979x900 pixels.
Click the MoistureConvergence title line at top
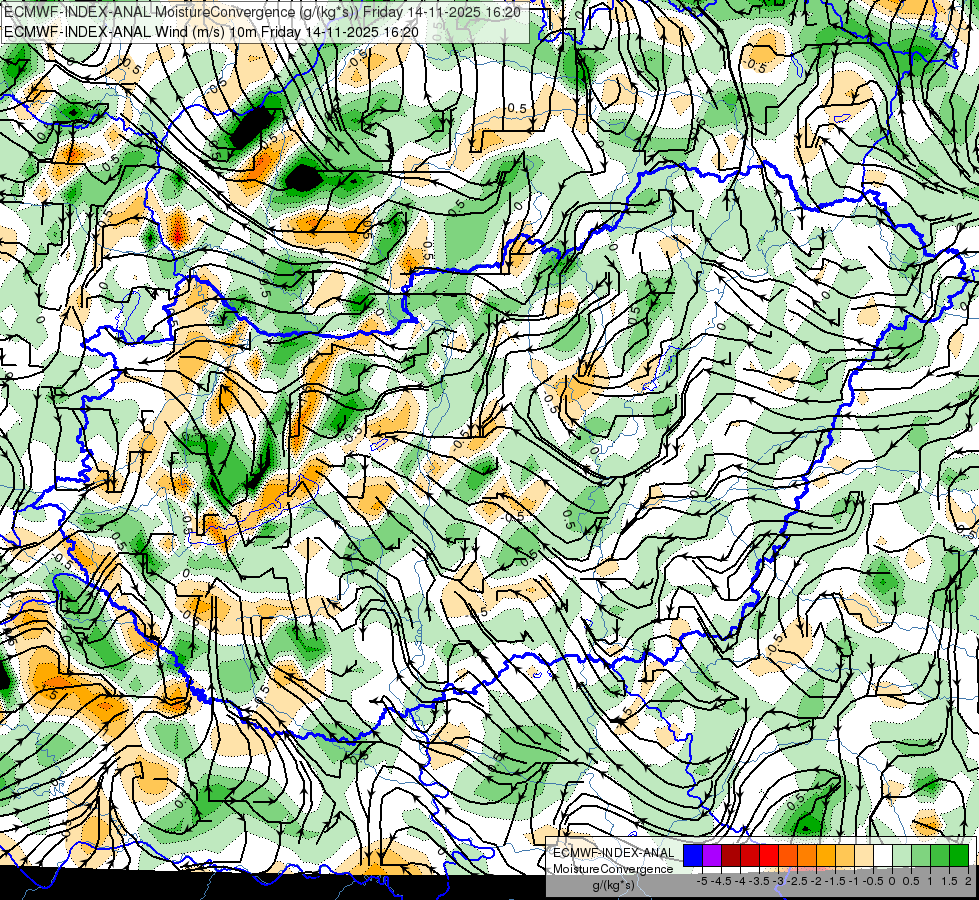coord(263,12)
